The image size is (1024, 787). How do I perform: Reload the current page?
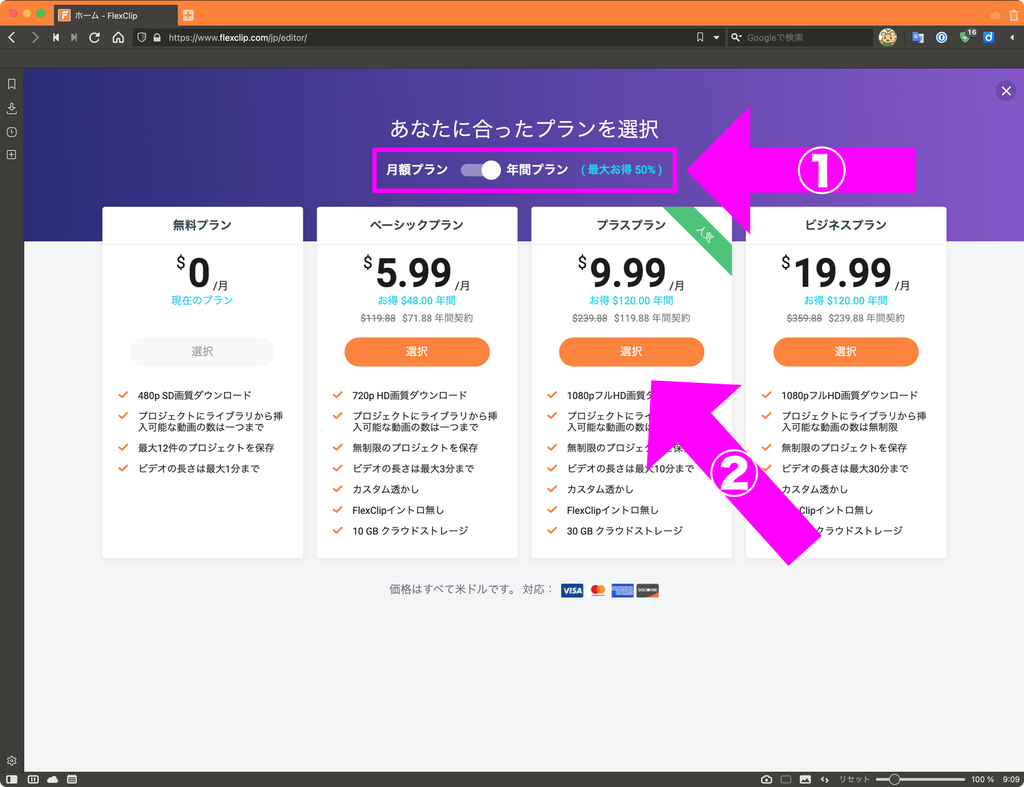[95, 37]
